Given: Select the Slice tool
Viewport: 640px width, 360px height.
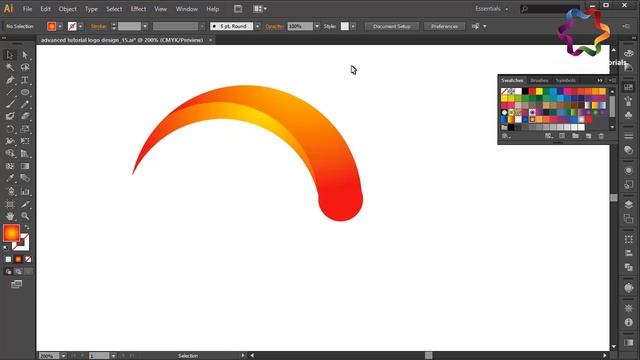Looking at the screenshot, I should coord(25,204).
